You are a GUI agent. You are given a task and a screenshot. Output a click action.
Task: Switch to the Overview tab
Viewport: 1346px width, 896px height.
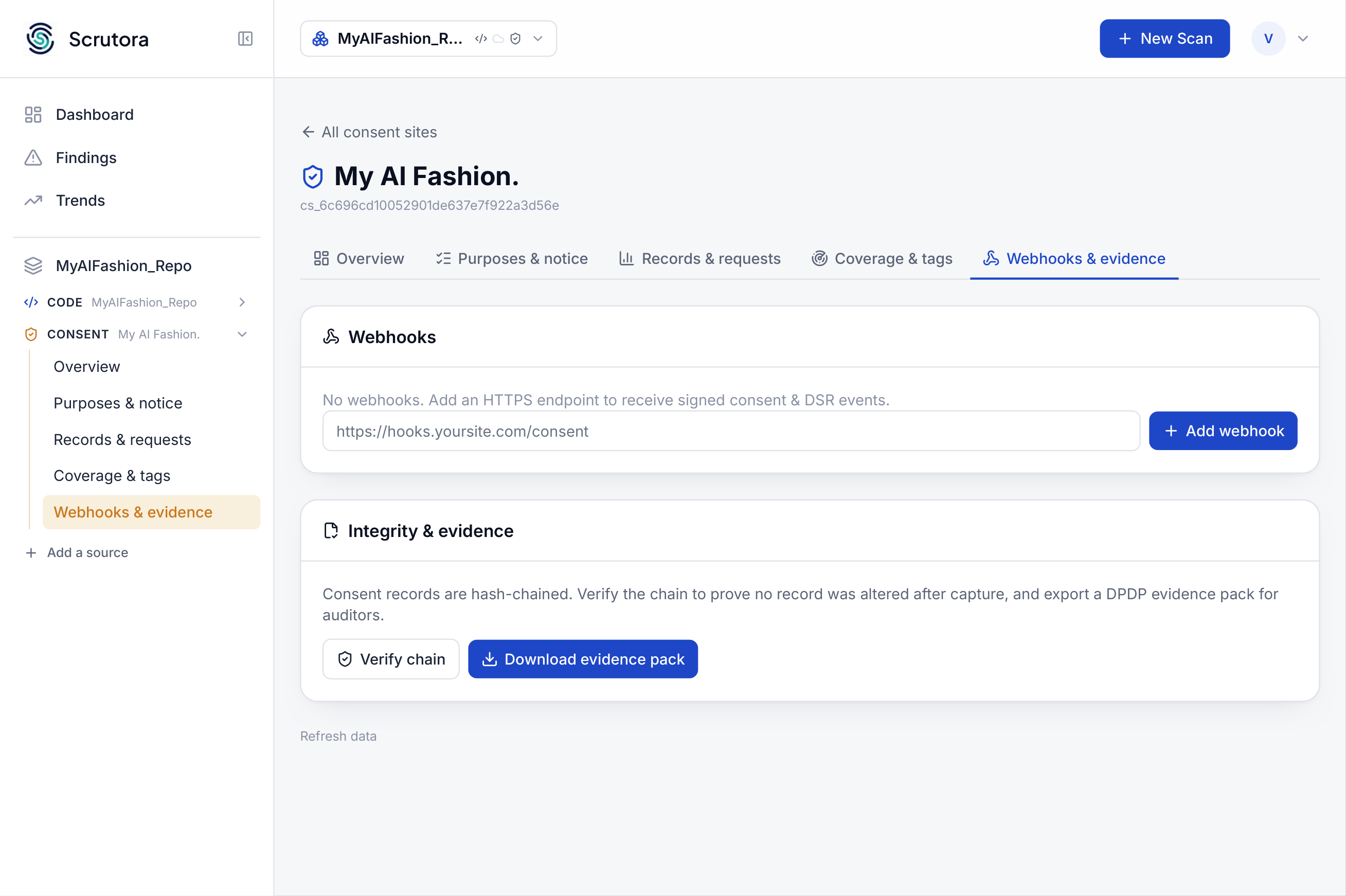pyautogui.click(x=359, y=259)
